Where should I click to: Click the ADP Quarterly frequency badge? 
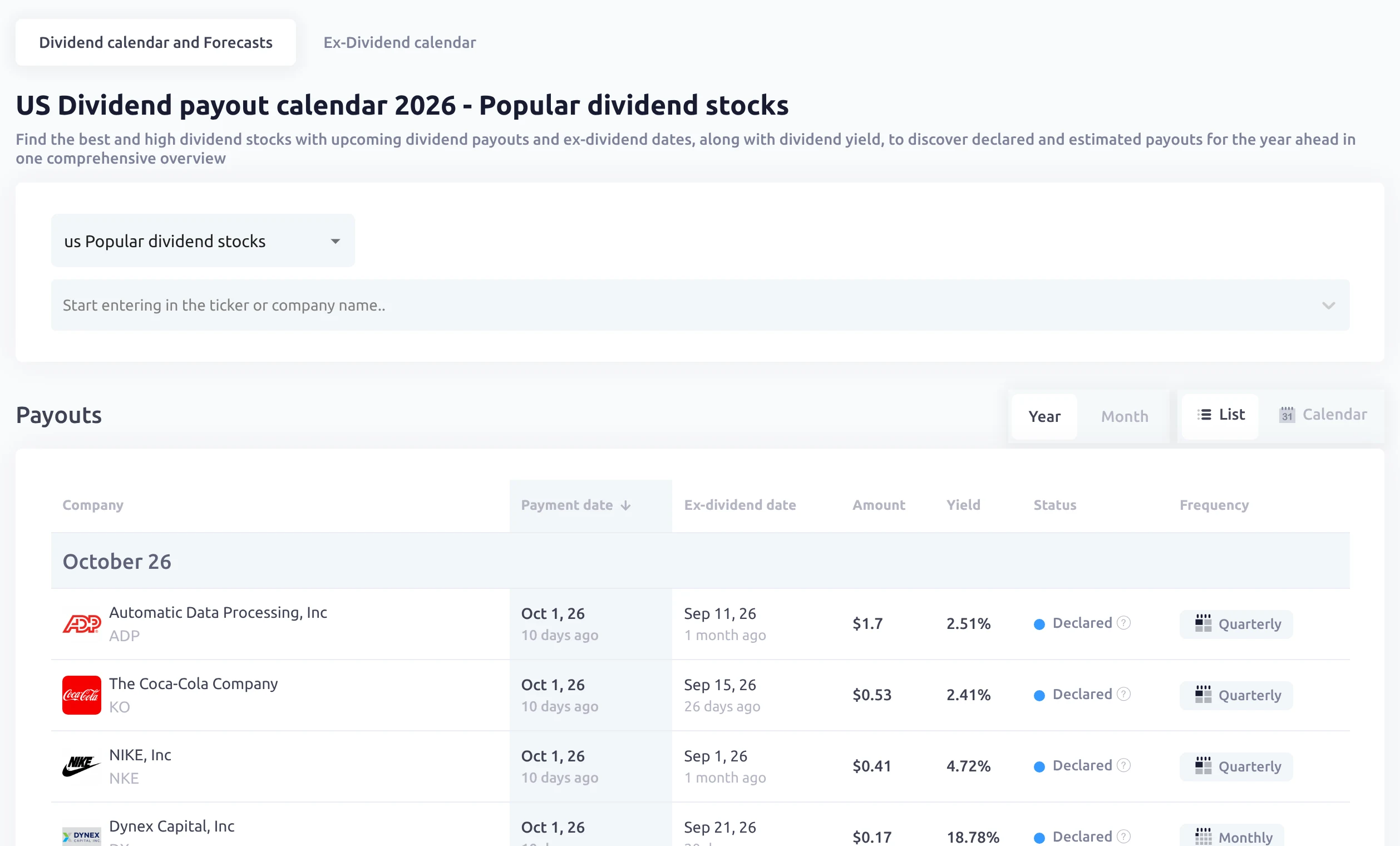point(1236,624)
